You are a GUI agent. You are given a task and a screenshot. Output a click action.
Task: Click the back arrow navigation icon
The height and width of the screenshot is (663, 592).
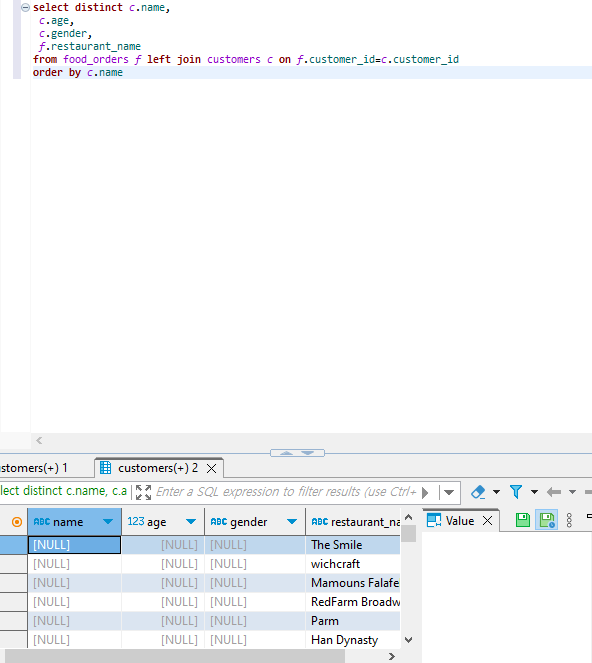pyautogui.click(x=554, y=492)
